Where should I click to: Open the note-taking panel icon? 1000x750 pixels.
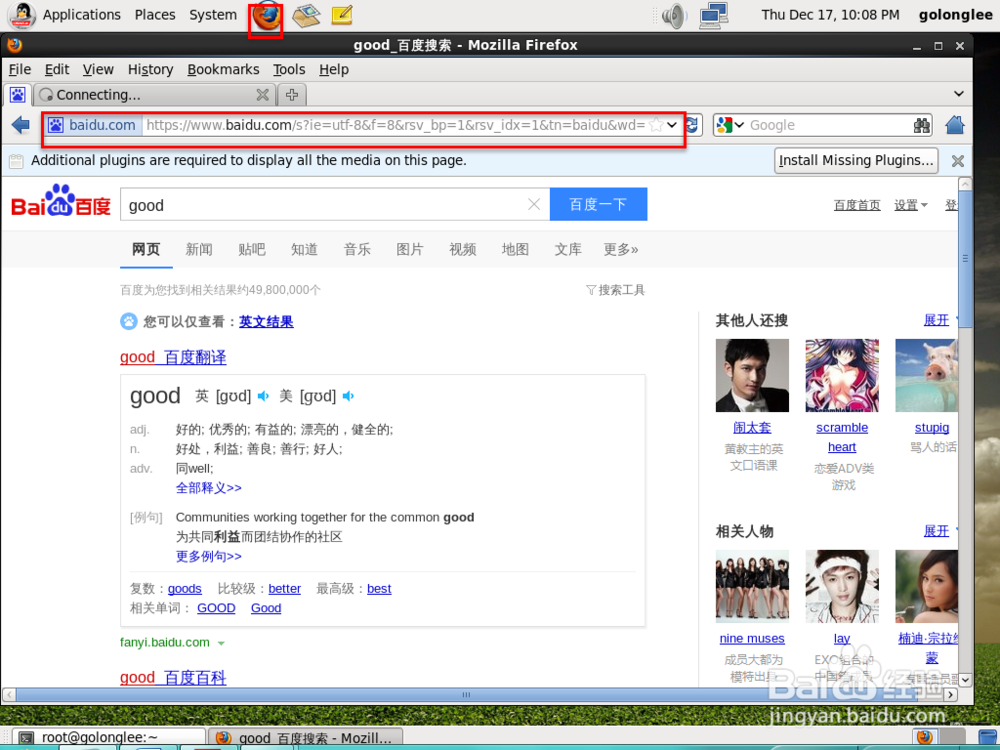click(342, 15)
